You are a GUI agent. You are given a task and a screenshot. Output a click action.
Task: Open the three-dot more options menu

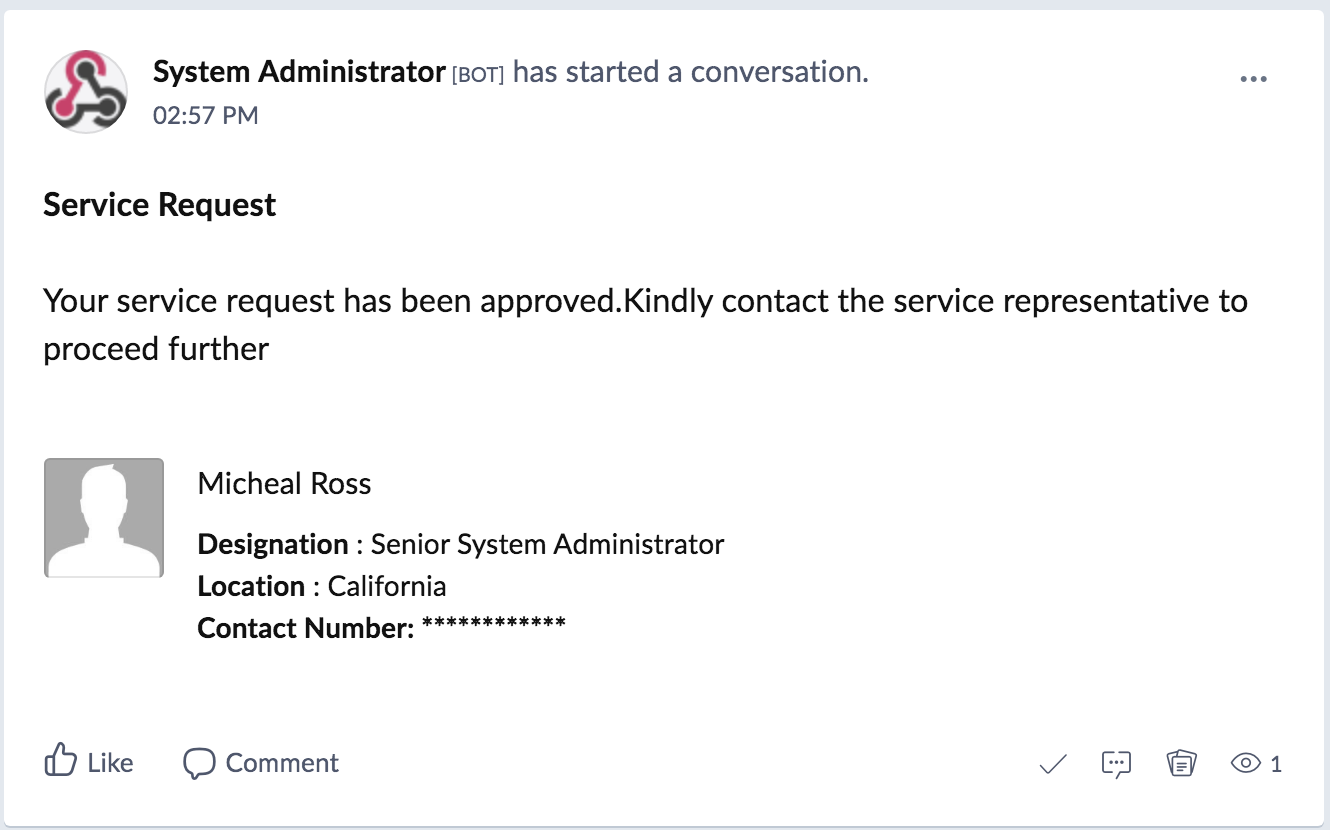(x=1253, y=79)
